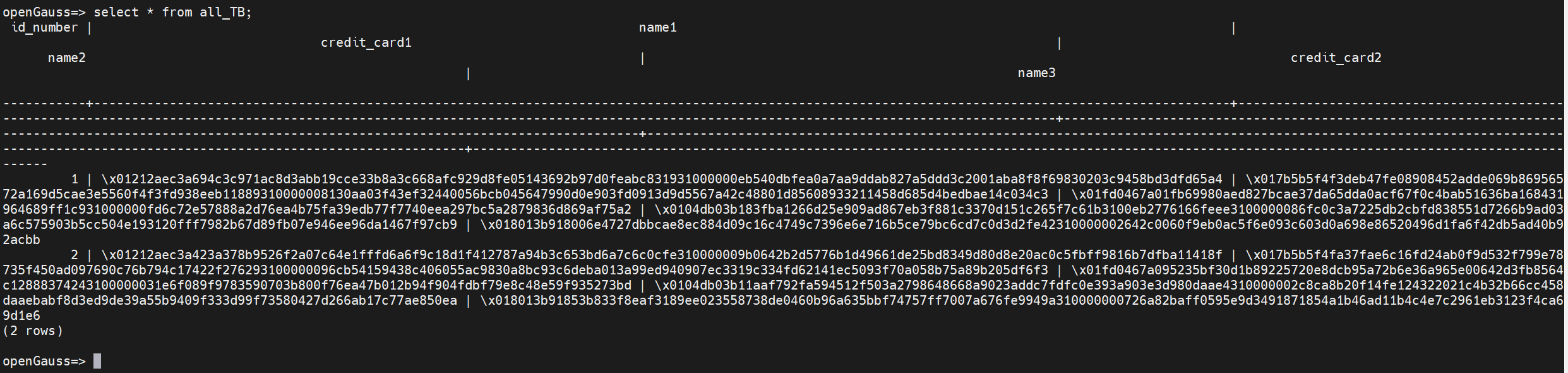Click the name3 column header

pyautogui.click(x=1036, y=73)
